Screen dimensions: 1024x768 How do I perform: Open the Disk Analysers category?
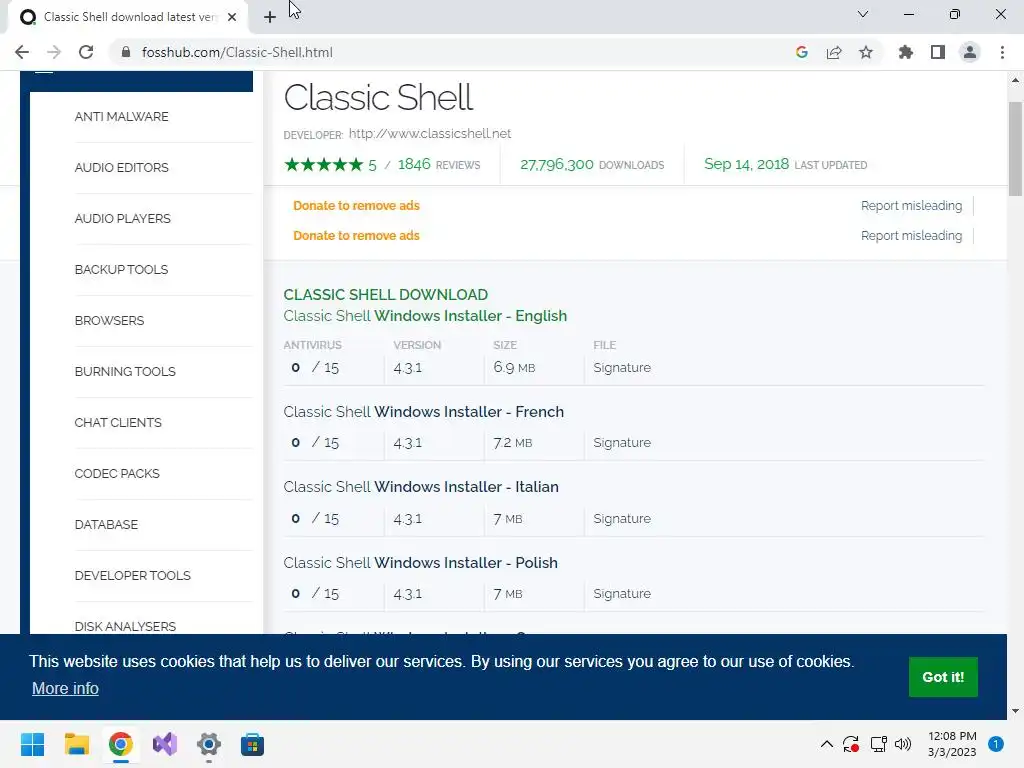click(125, 626)
